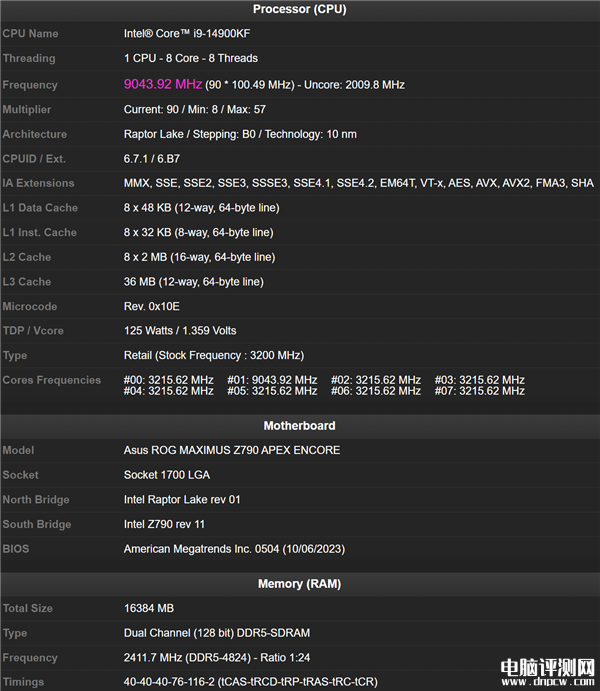600x691 pixels.
Task: Click the Socket 1700 LGA value
Action: [167, 475]
